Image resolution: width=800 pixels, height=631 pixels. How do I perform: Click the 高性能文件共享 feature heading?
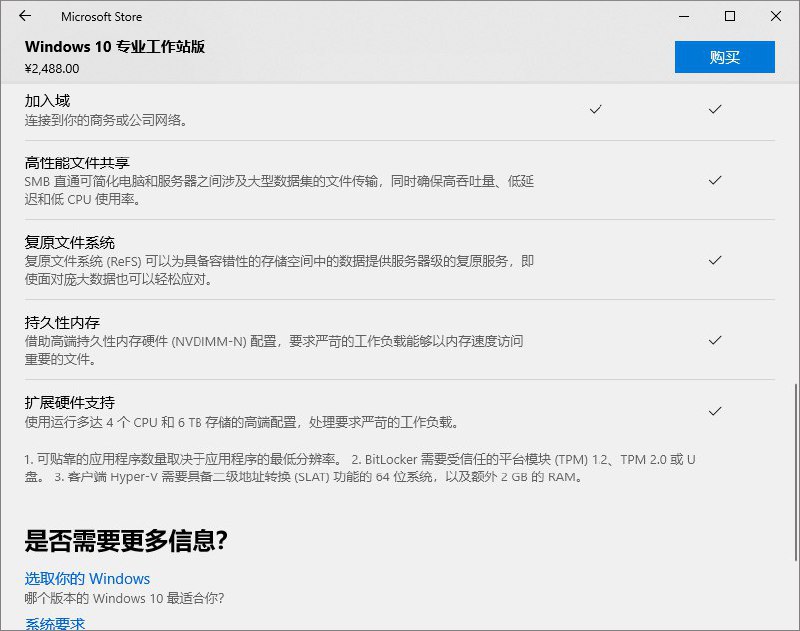coord(77,163)
